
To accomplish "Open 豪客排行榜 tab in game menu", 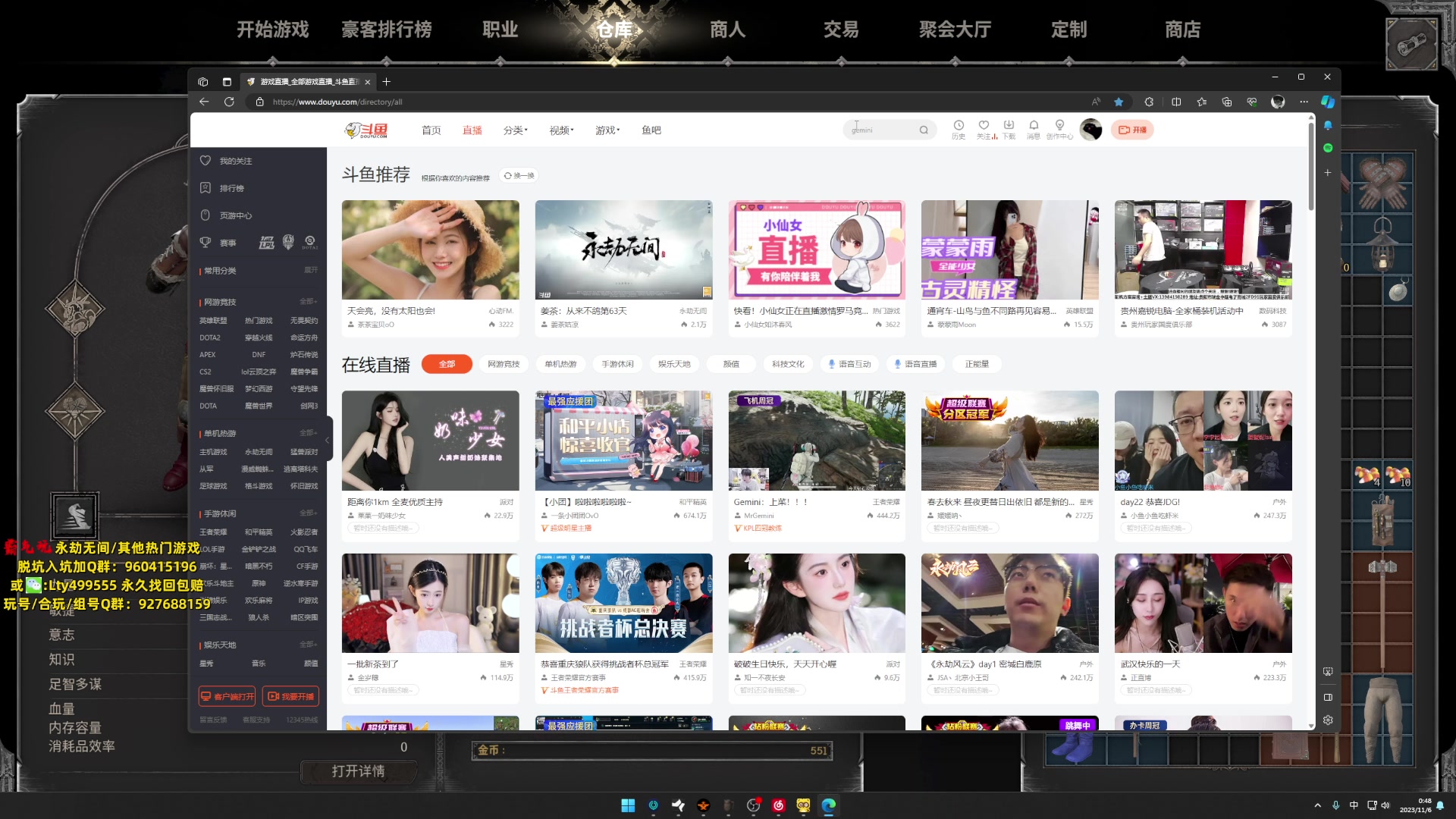I will (387, 30).
